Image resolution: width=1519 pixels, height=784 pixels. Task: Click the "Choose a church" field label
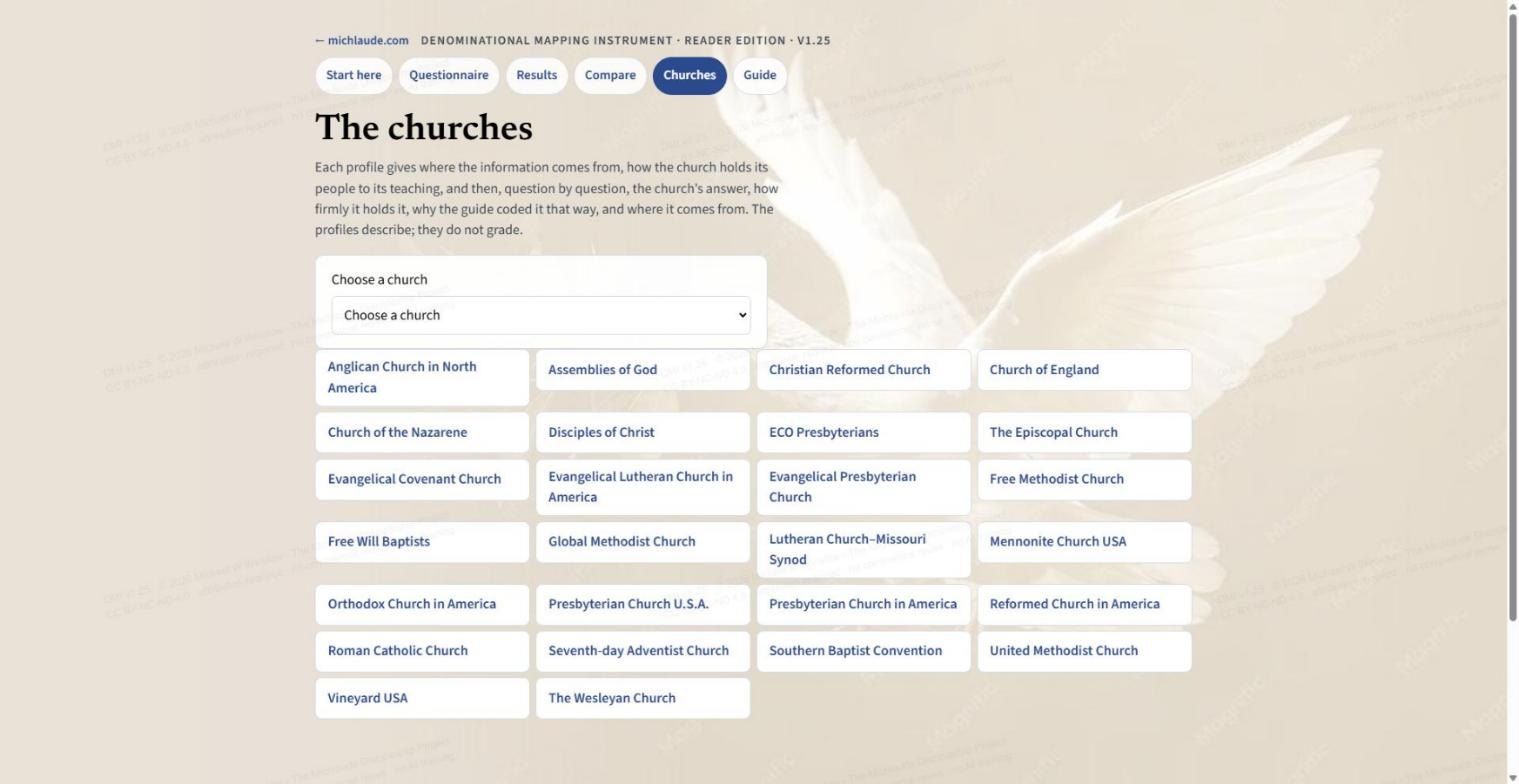[x=379, y=280]
